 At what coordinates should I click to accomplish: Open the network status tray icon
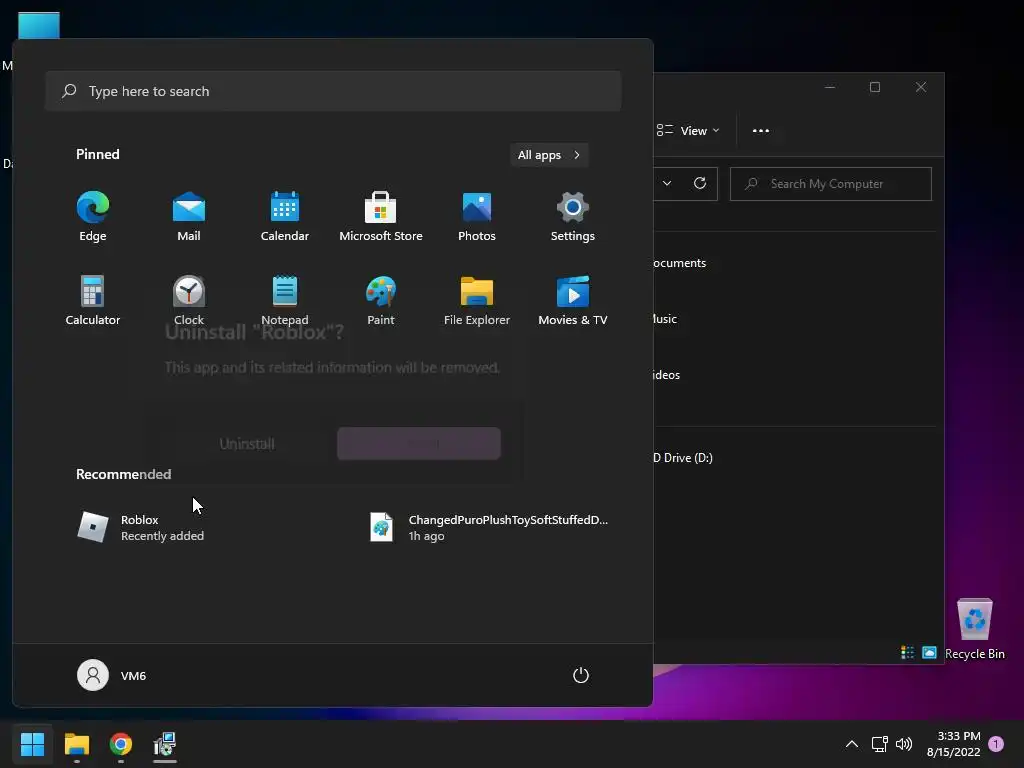[880, 744]
